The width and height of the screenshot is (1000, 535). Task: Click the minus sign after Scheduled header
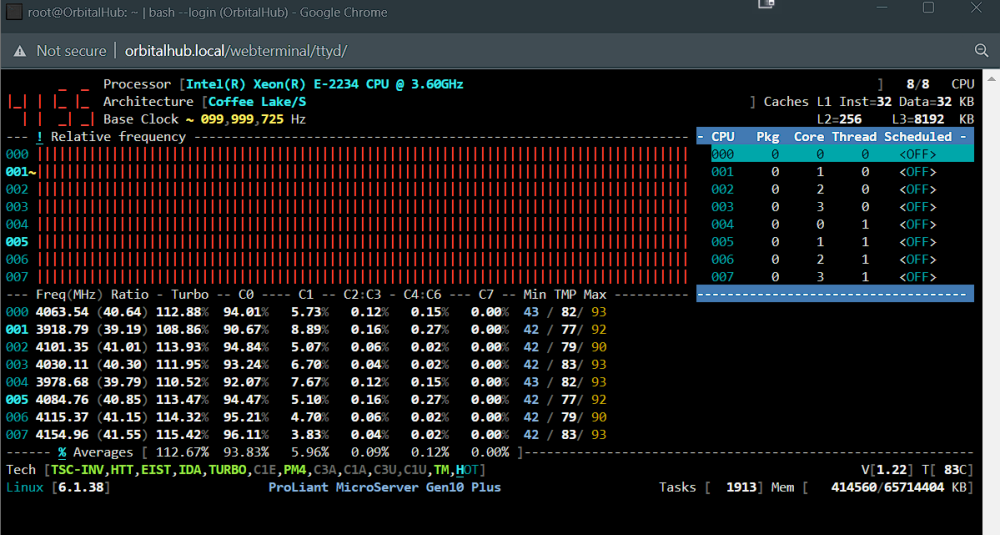(963, 137)
